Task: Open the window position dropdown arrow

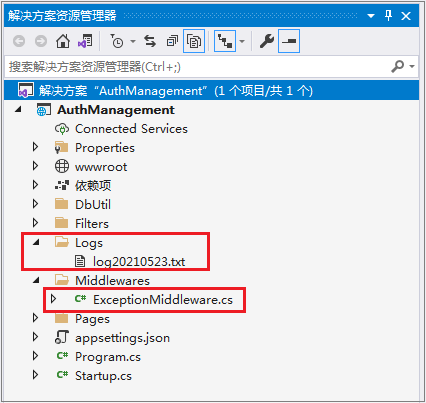Action: tap(371, 16)
